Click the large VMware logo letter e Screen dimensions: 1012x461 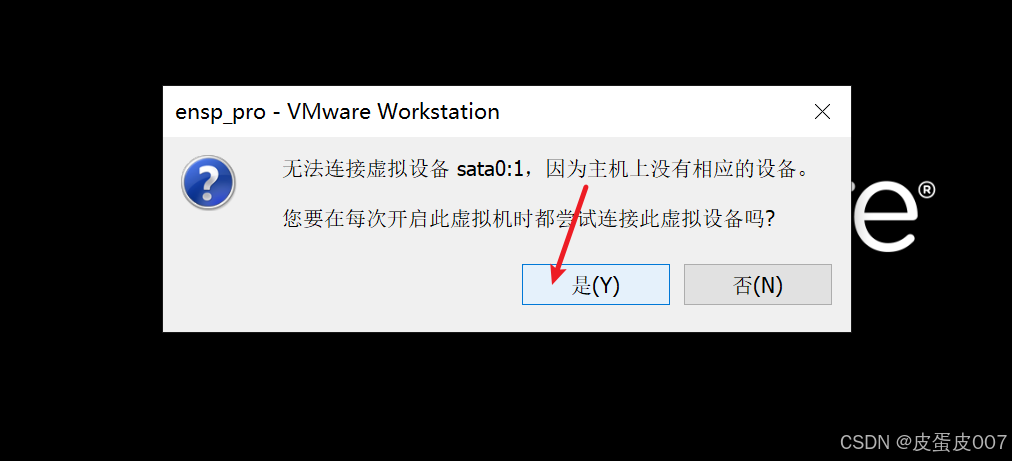click(884, 218)
